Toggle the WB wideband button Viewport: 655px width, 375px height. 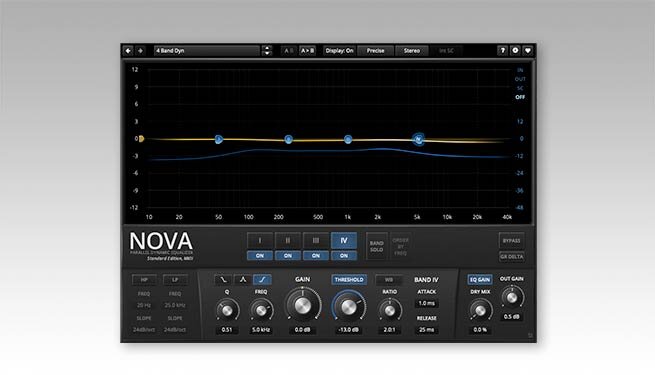tap(389, 280)
